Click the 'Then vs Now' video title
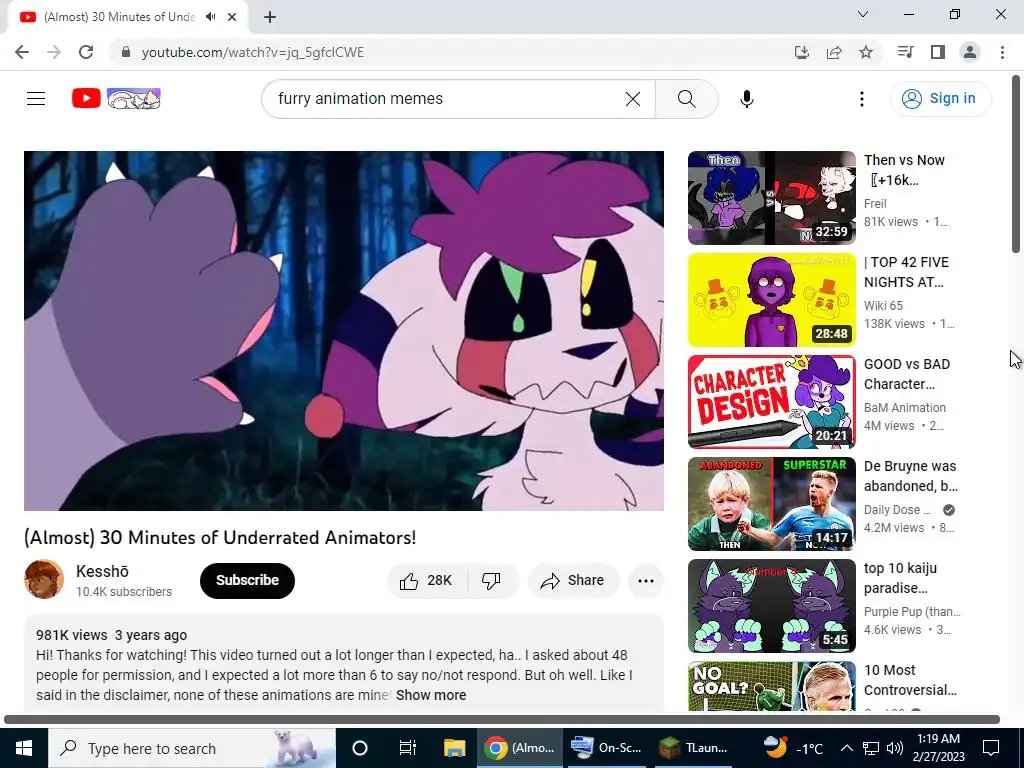 (904, 170)
